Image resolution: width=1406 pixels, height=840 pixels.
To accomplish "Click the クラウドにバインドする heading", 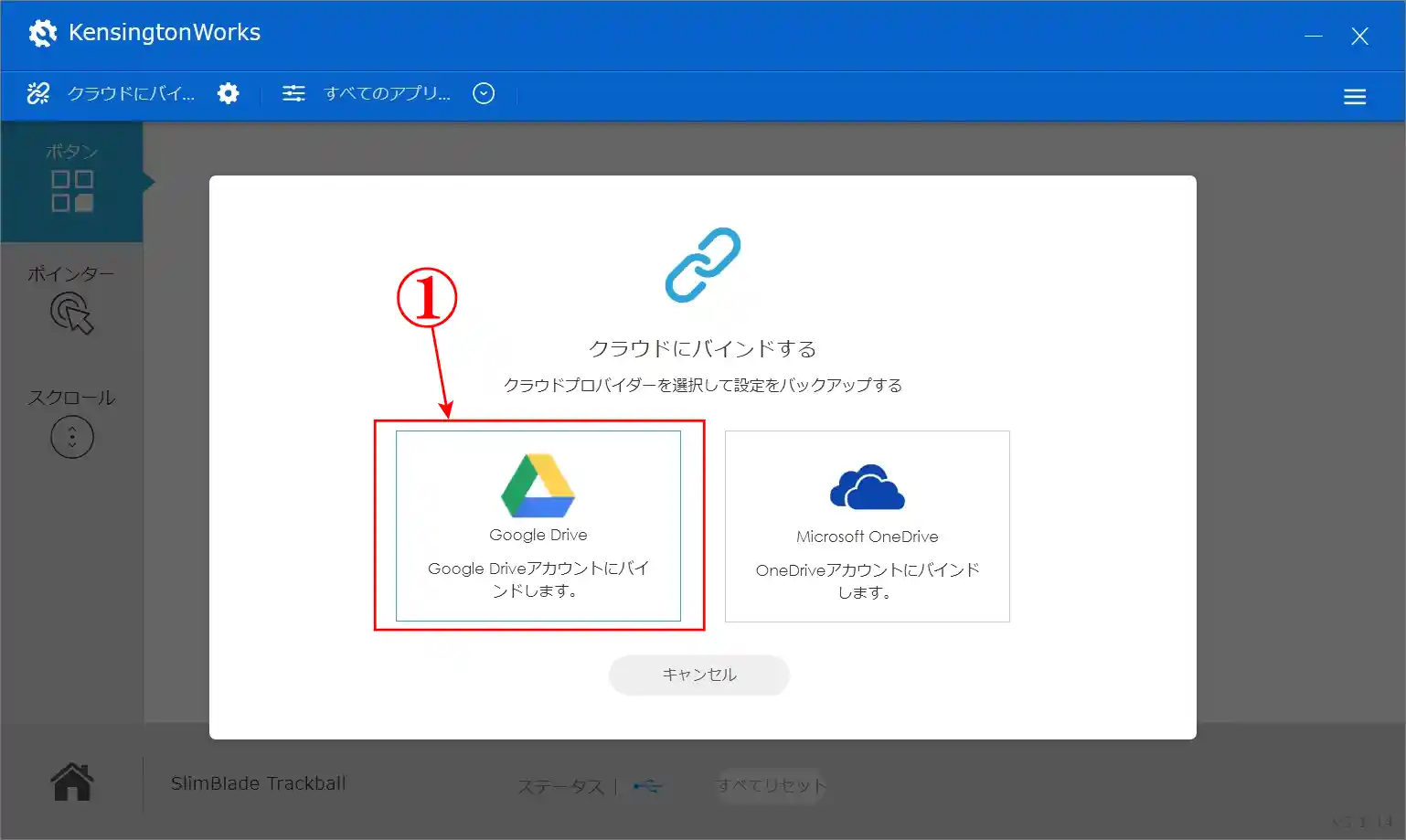I will (702, 348).
